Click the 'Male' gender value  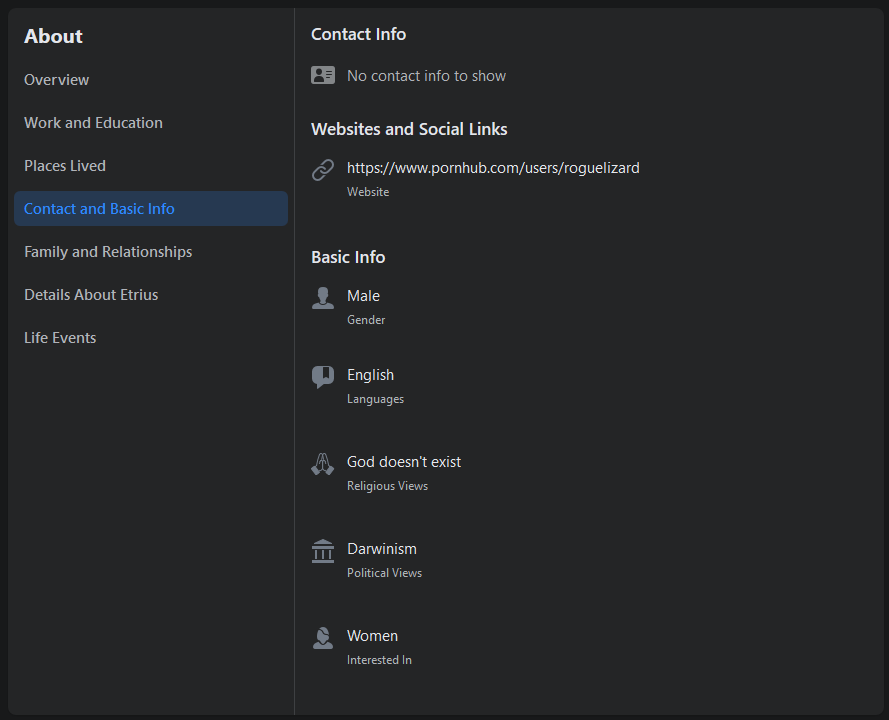[363, 296]
